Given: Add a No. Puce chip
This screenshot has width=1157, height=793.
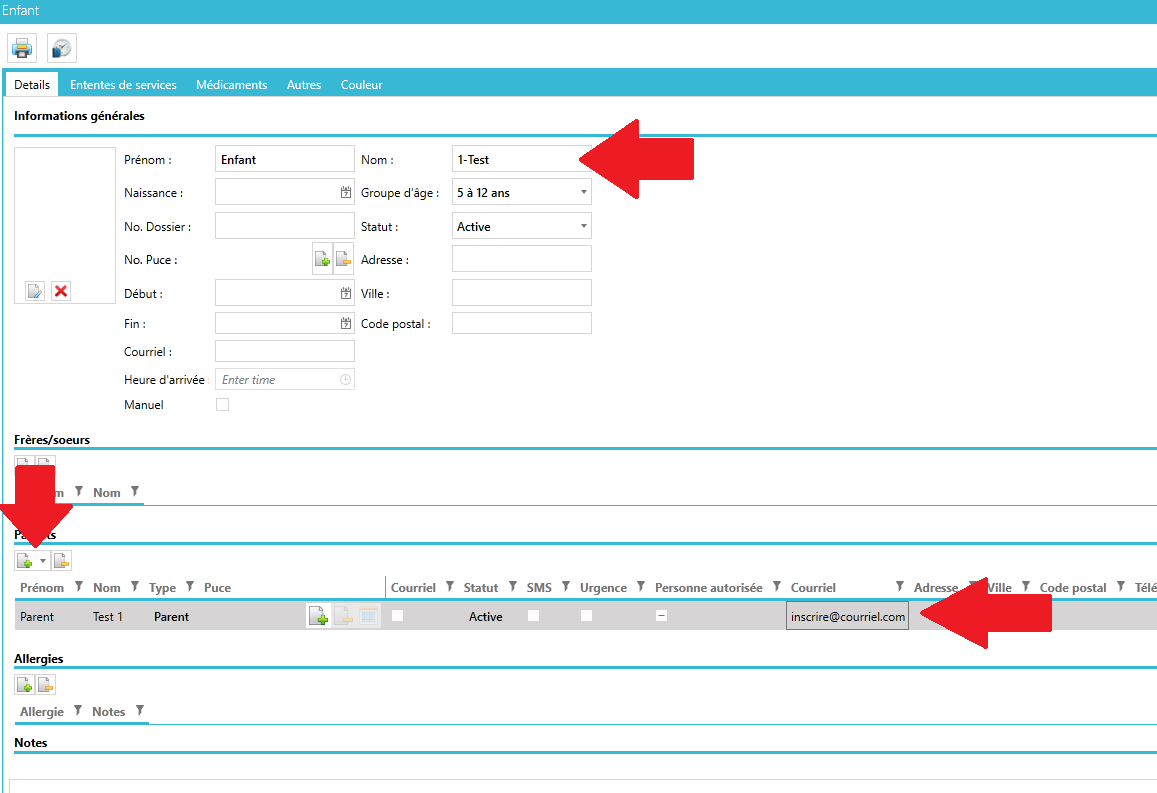Looking at the screenshot, I should pos(322,259).
